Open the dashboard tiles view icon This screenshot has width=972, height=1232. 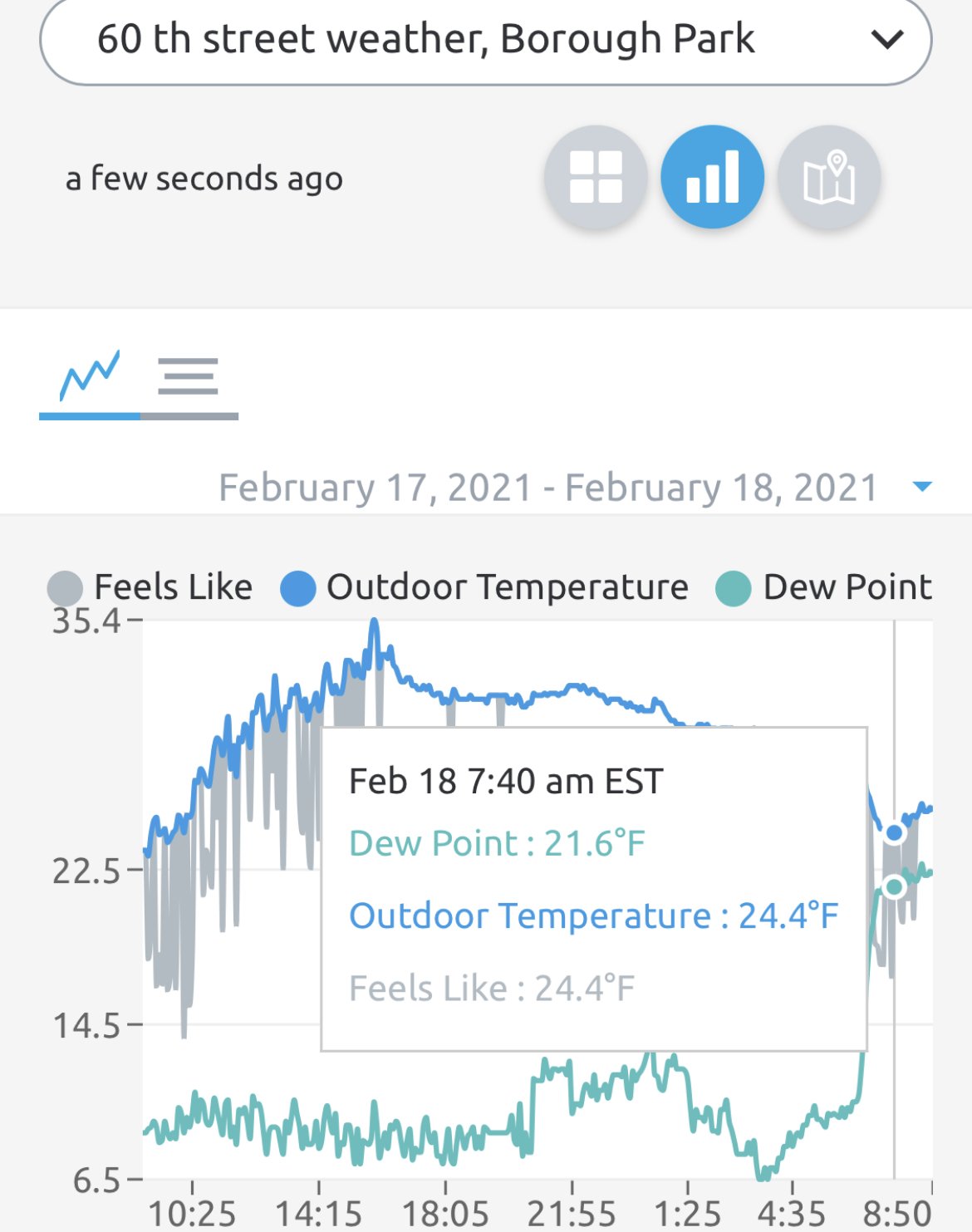596,177
